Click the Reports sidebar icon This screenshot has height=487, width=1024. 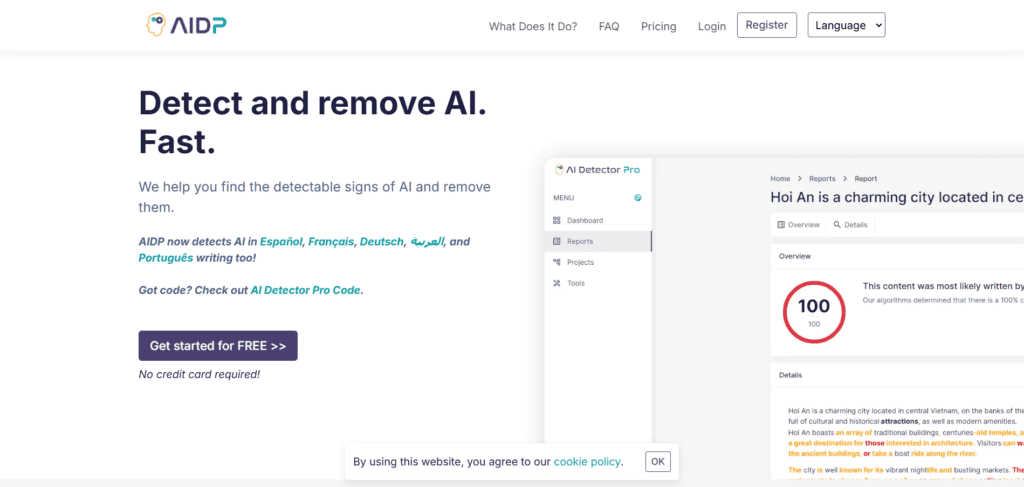click(556, 242)
